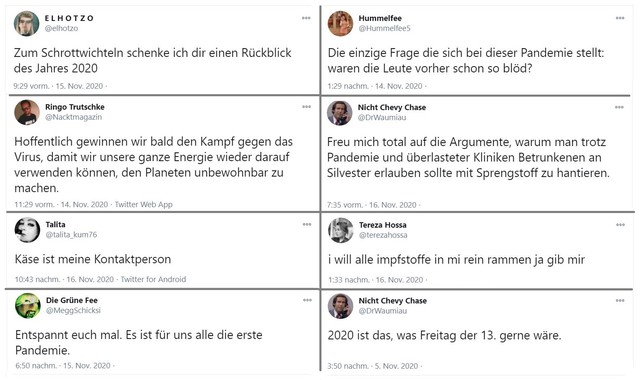The width and height of the screenshot is (640, 380).
Task: Click the Ringo Trutschke display name
Action: (x=75, y=107)
